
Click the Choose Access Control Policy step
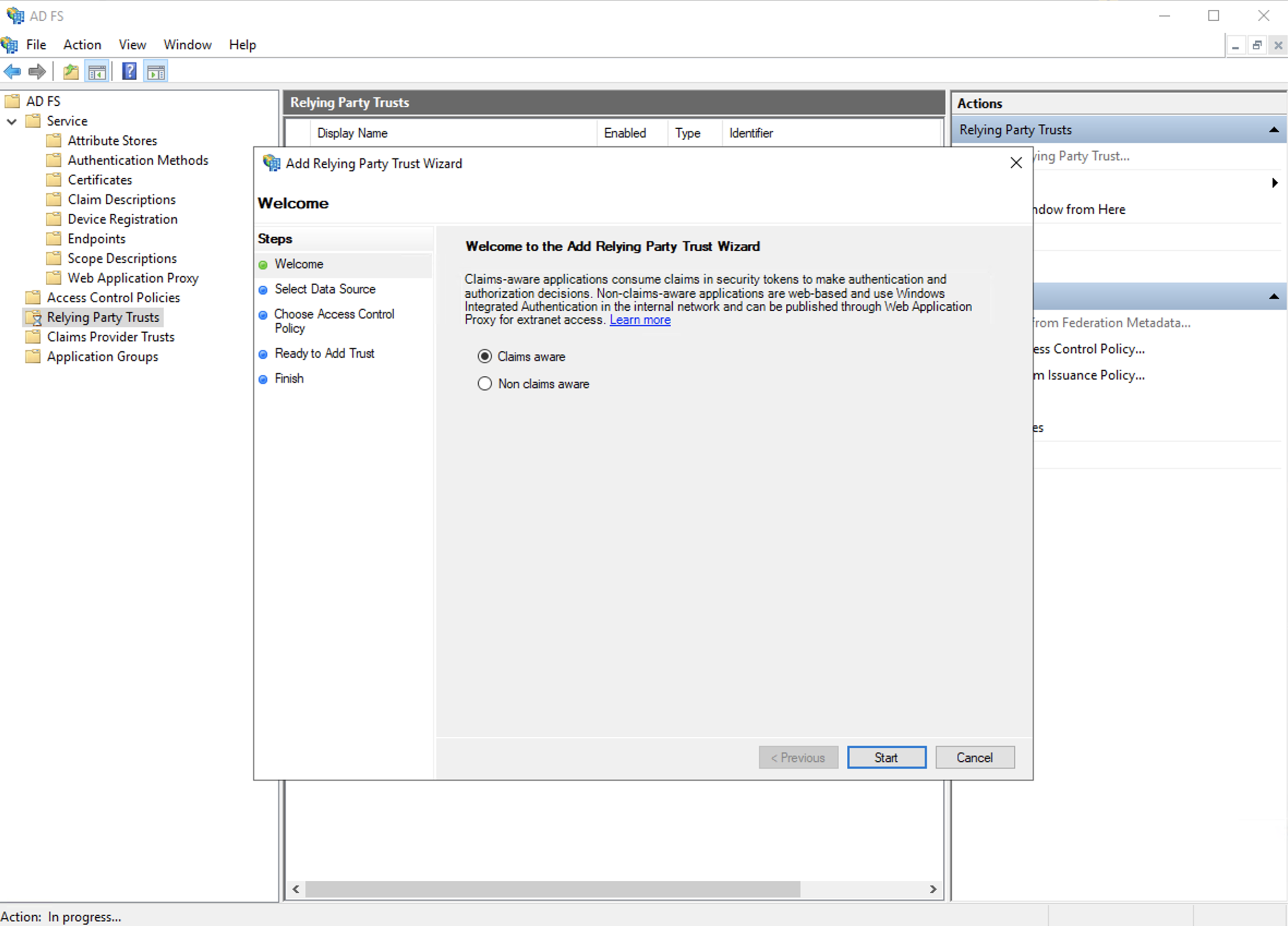click(x=334, y=321)
